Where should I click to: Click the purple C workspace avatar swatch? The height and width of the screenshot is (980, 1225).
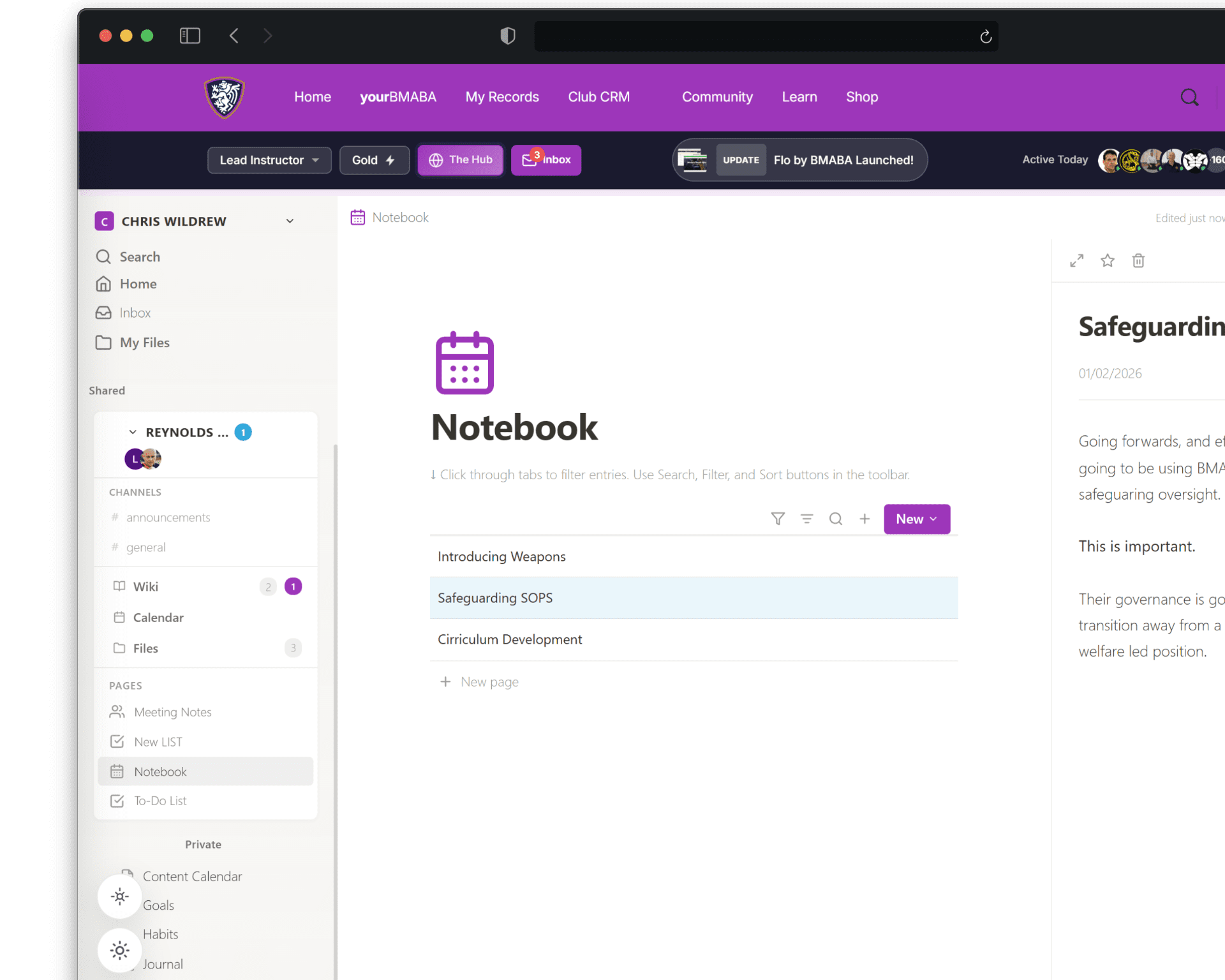[x=104, y=221]
